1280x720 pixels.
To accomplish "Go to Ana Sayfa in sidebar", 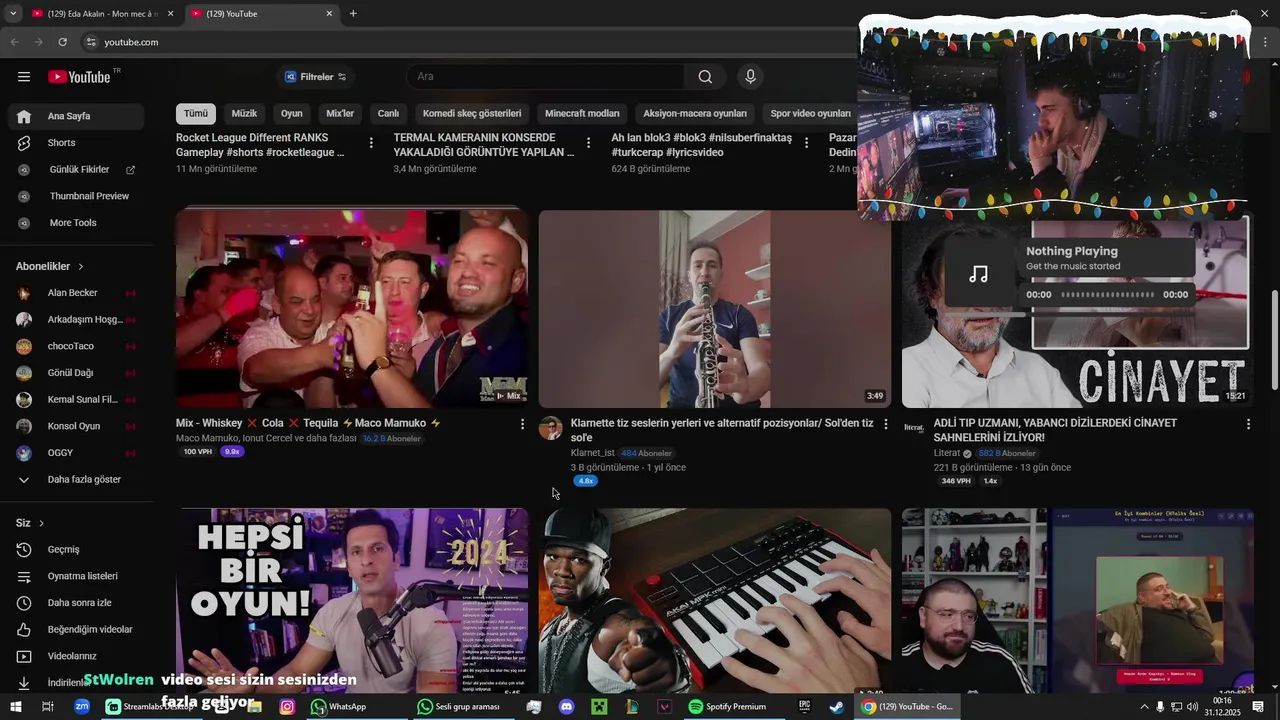I will (x=78, y=116).
